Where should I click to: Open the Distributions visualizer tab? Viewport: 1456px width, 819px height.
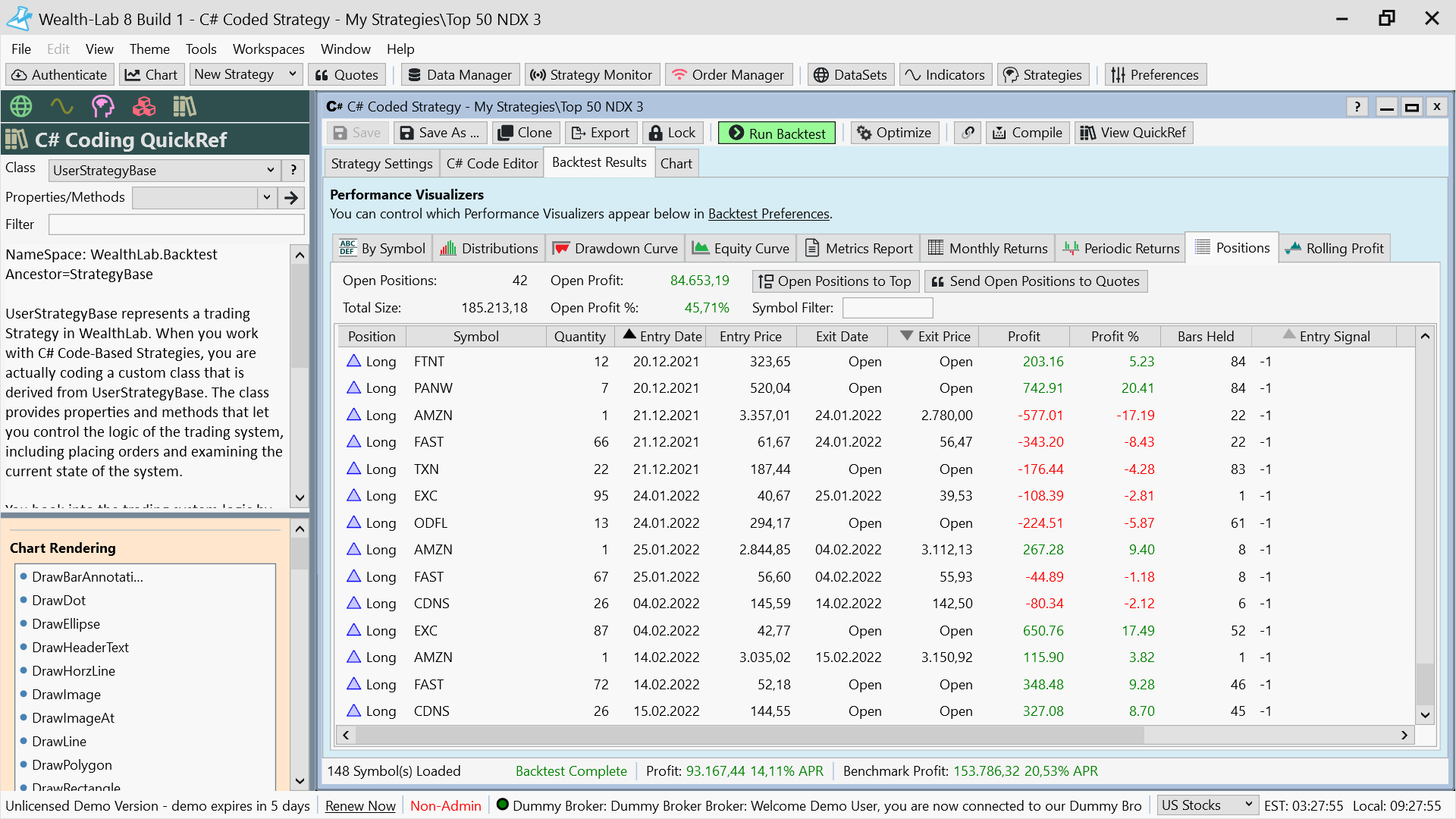(489, 248)
